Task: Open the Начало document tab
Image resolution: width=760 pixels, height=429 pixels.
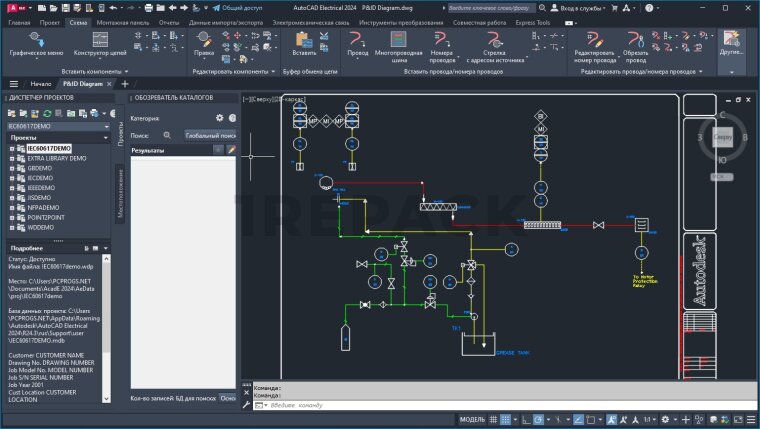Action: [40, 84]
